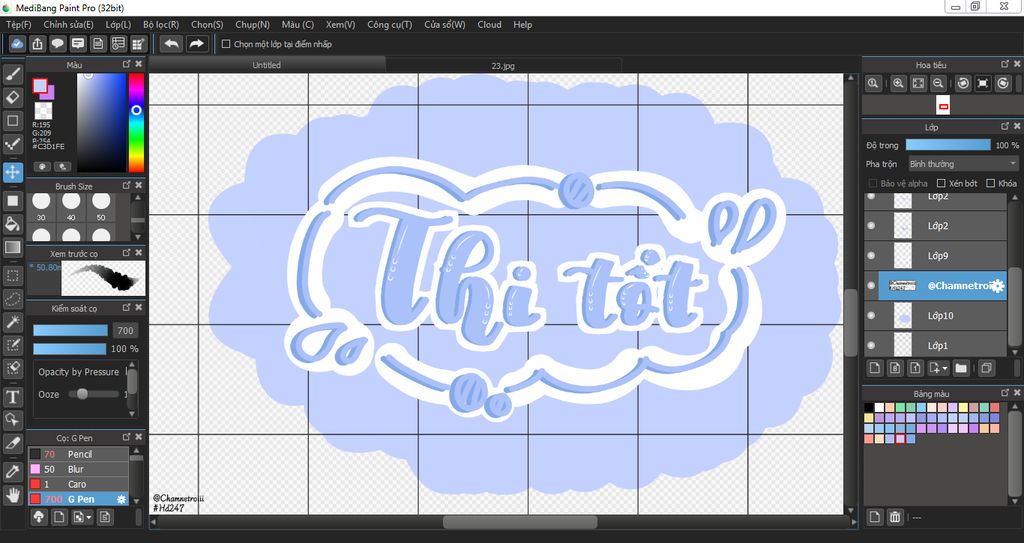
Task: Select the Lasso selection tool
Action: click(12, 299)
